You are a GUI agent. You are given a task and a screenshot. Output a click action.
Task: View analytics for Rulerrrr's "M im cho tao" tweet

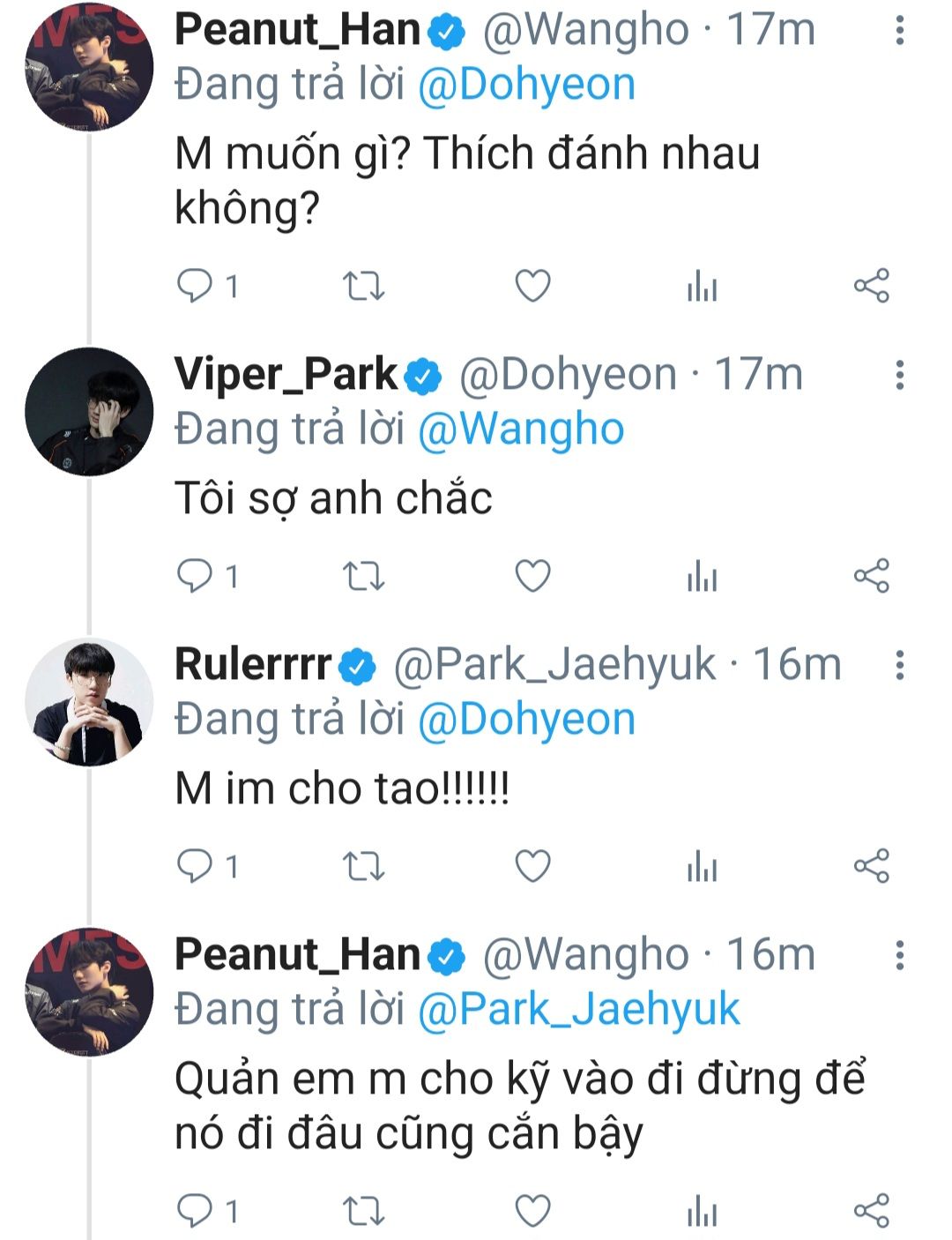tap(702, 867)
